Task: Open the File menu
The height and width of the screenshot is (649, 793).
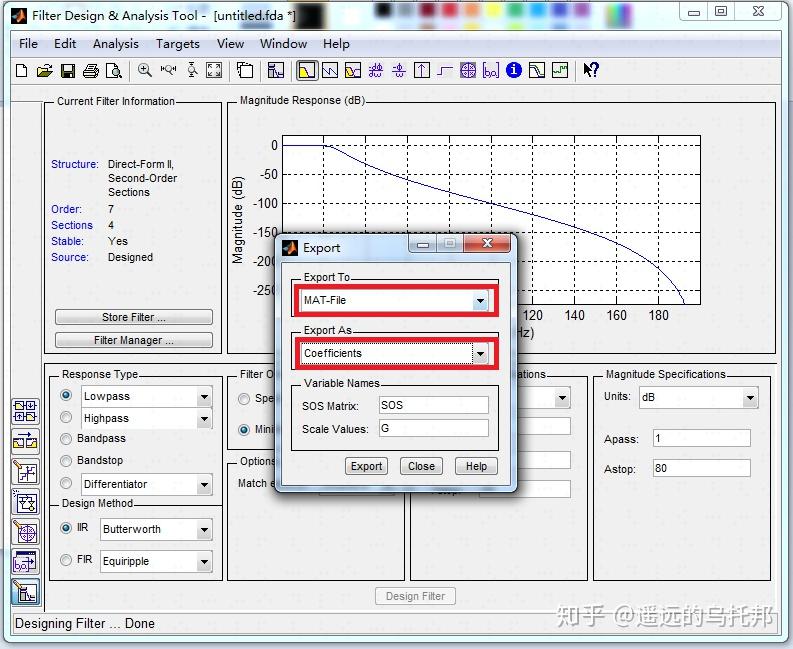Action: pos(28,44)
